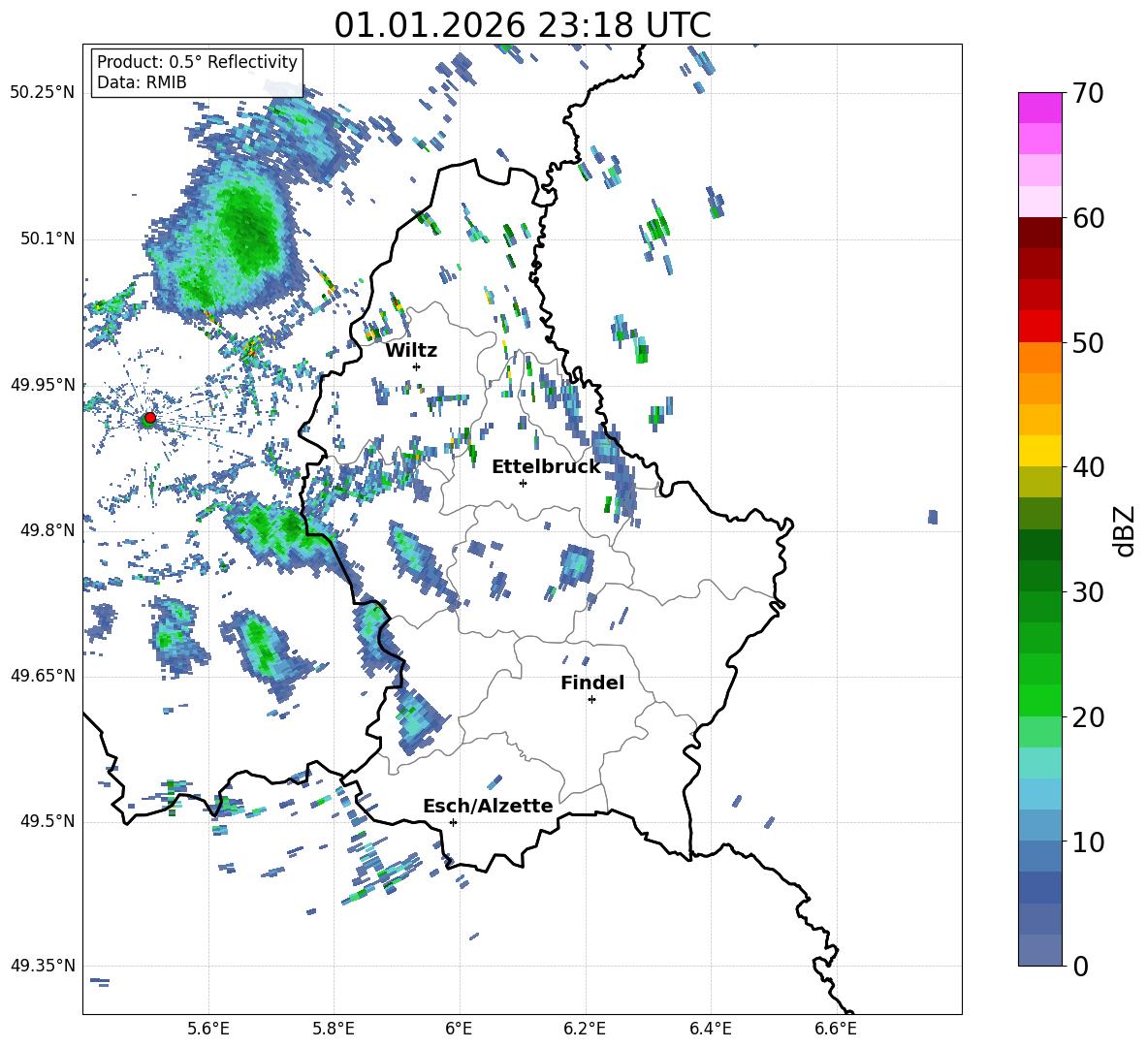
Task: Click the 30 tick on colorbar
Action: click(x=1087, y=591)
